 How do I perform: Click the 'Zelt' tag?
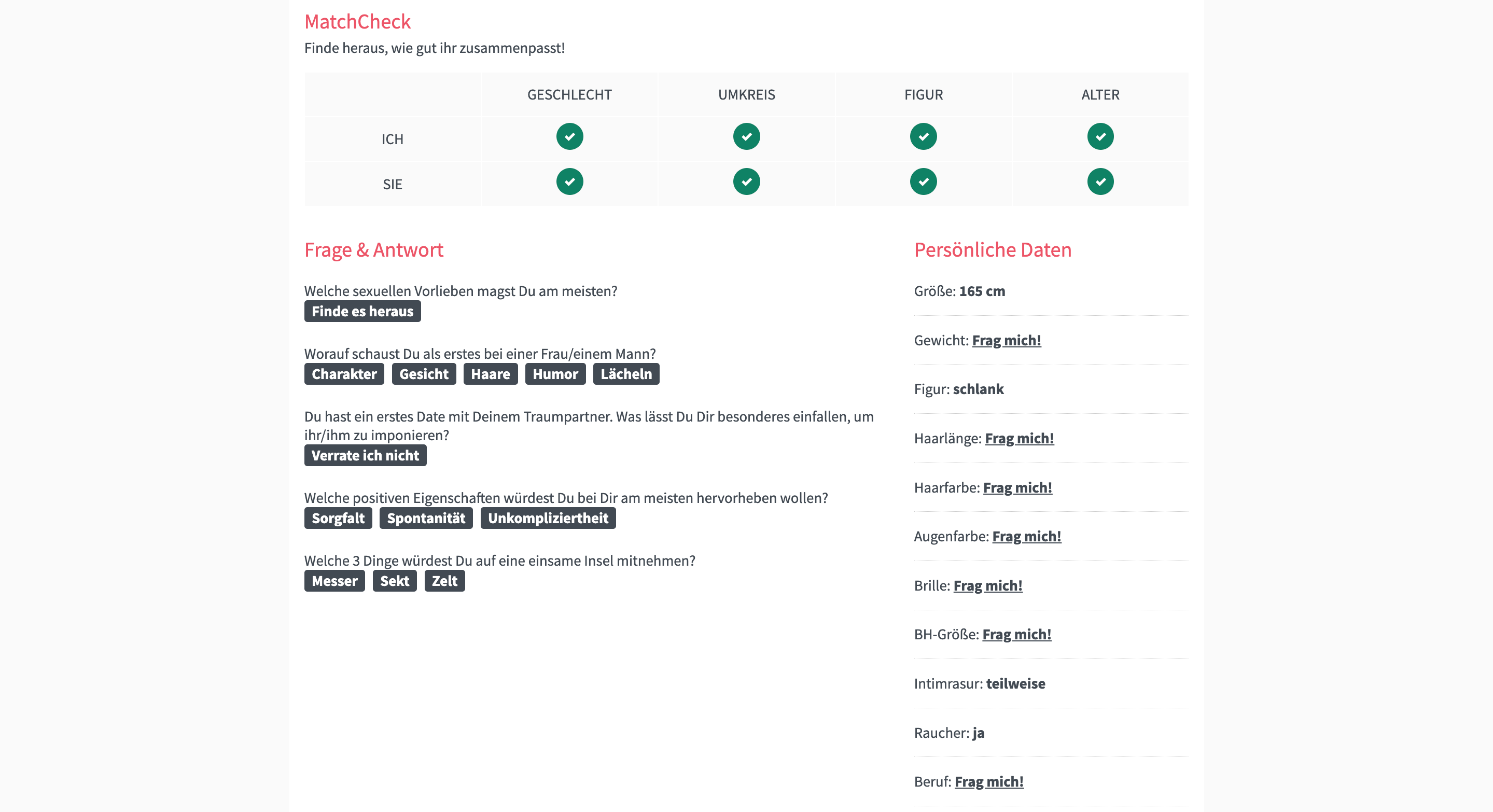coord(444,581)
